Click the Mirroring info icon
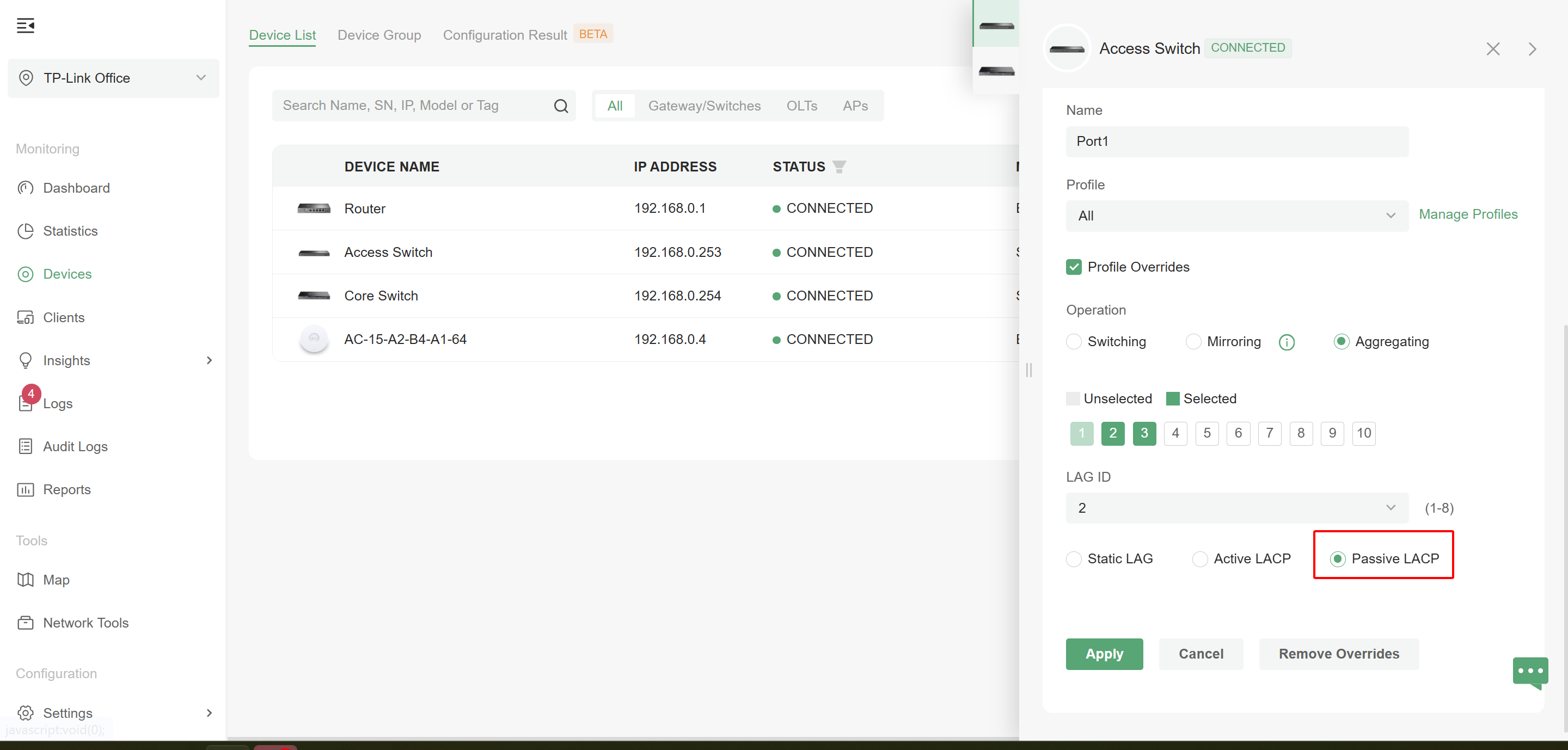Screen dimensions: 1568x750 click(x=1287, y=342)
